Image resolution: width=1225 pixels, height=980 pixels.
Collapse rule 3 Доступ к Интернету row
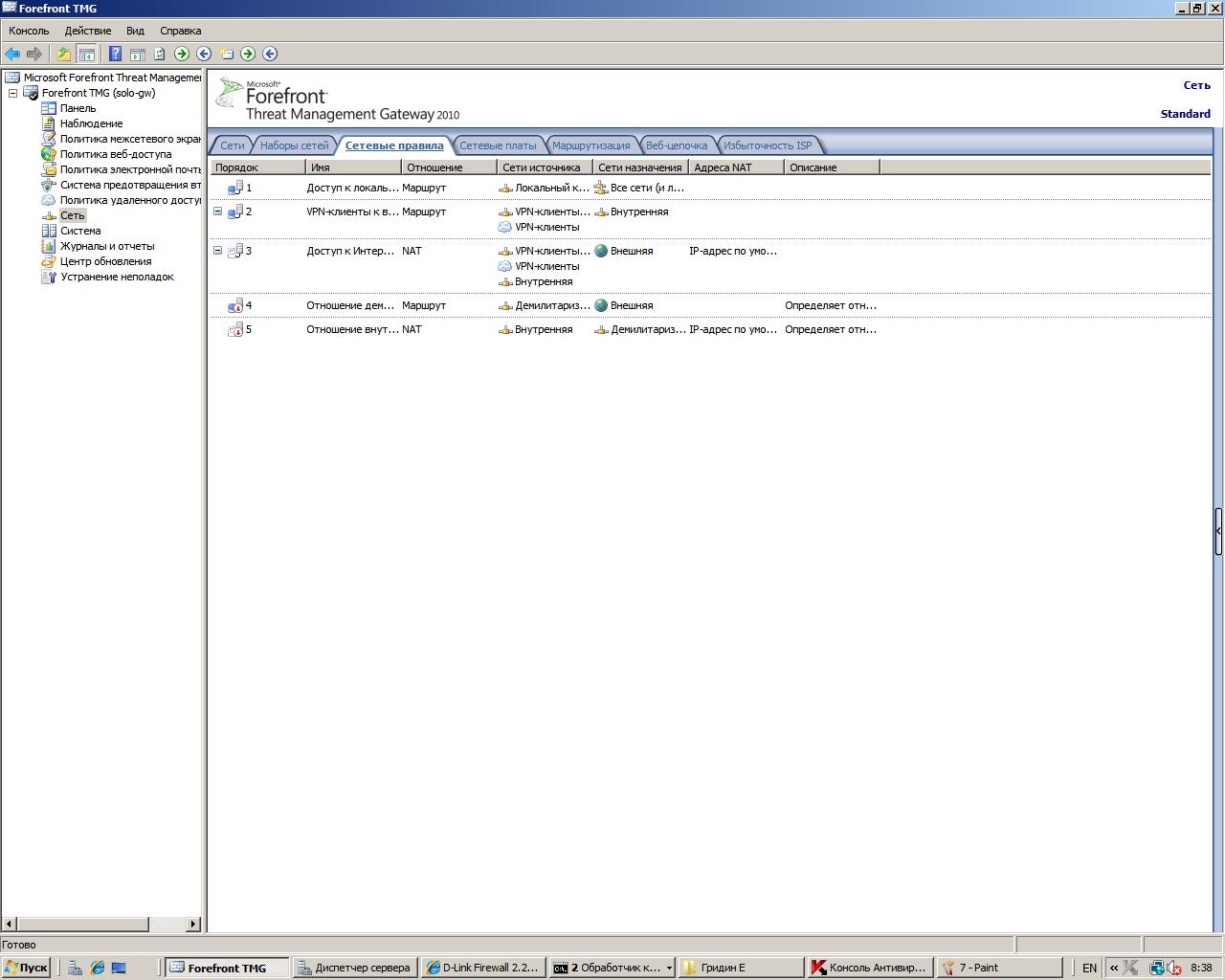217,251
